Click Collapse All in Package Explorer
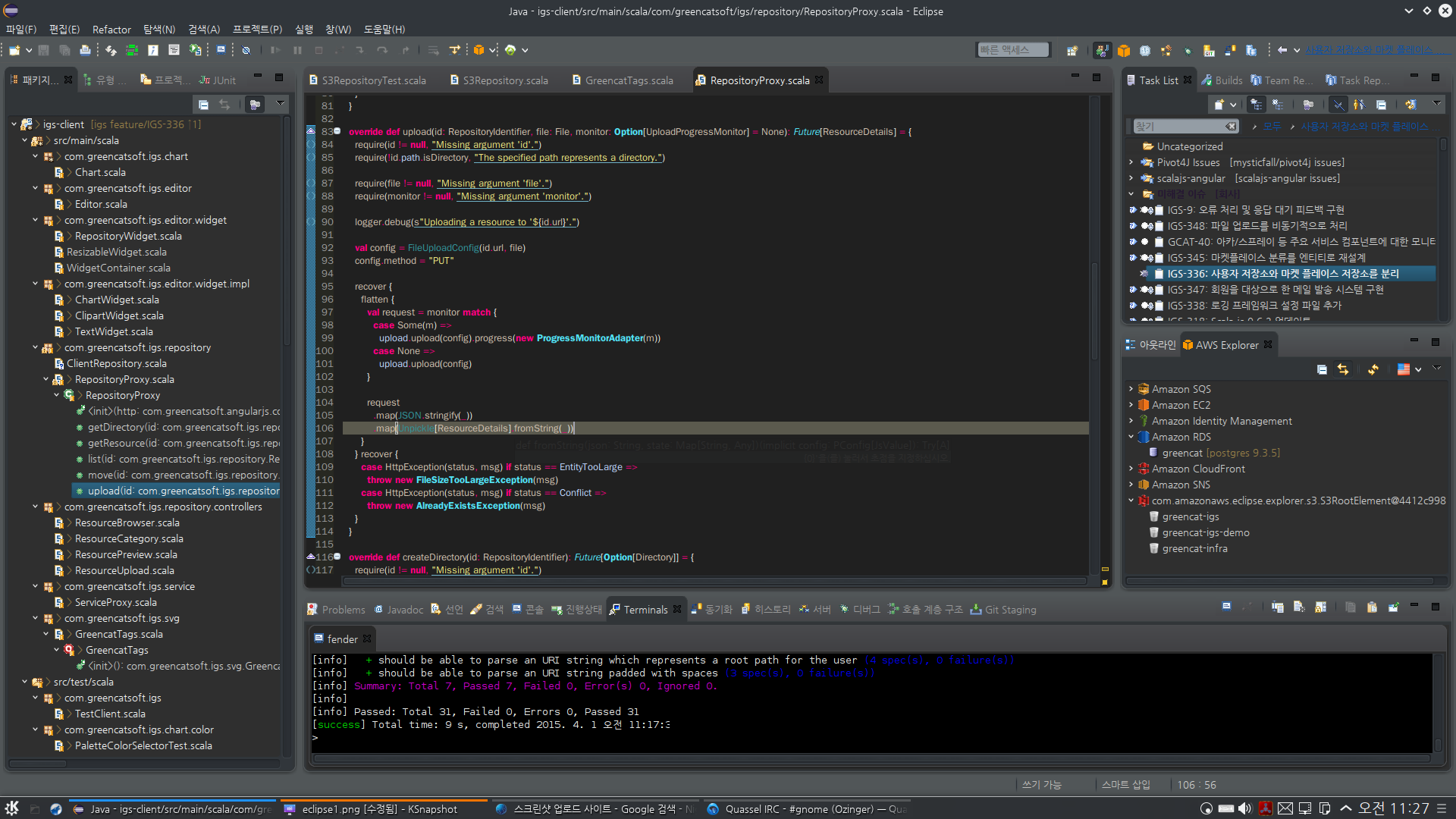This screenshot has width=1456, height=819. click(x=203, y=104)
